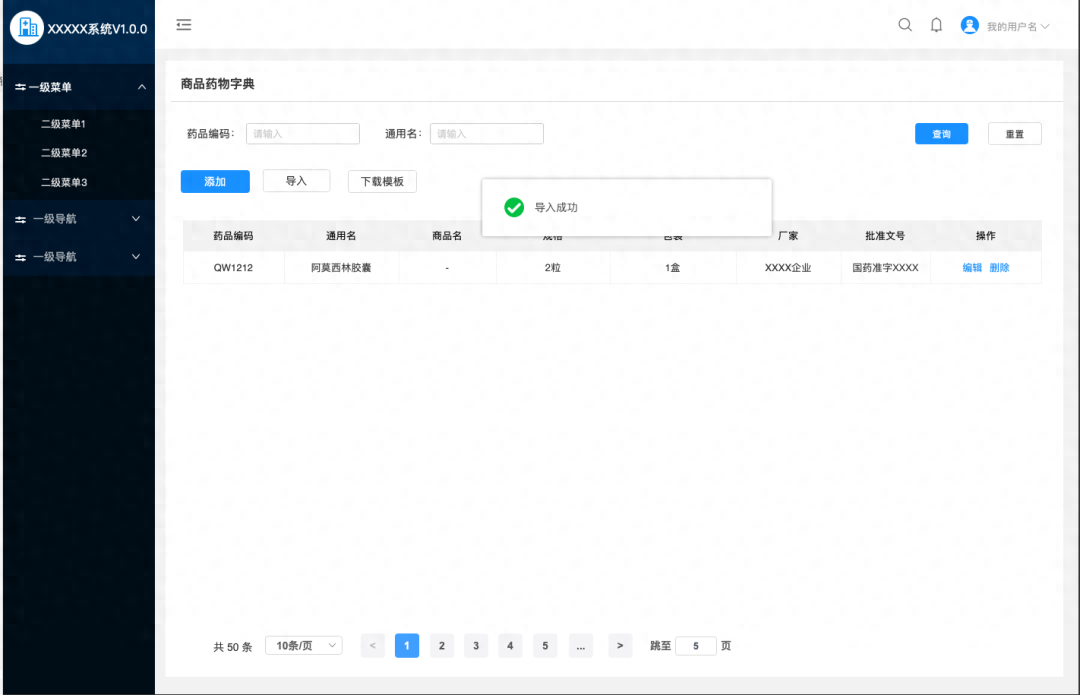Open the second 一级导航 menu item

(79, 257)
